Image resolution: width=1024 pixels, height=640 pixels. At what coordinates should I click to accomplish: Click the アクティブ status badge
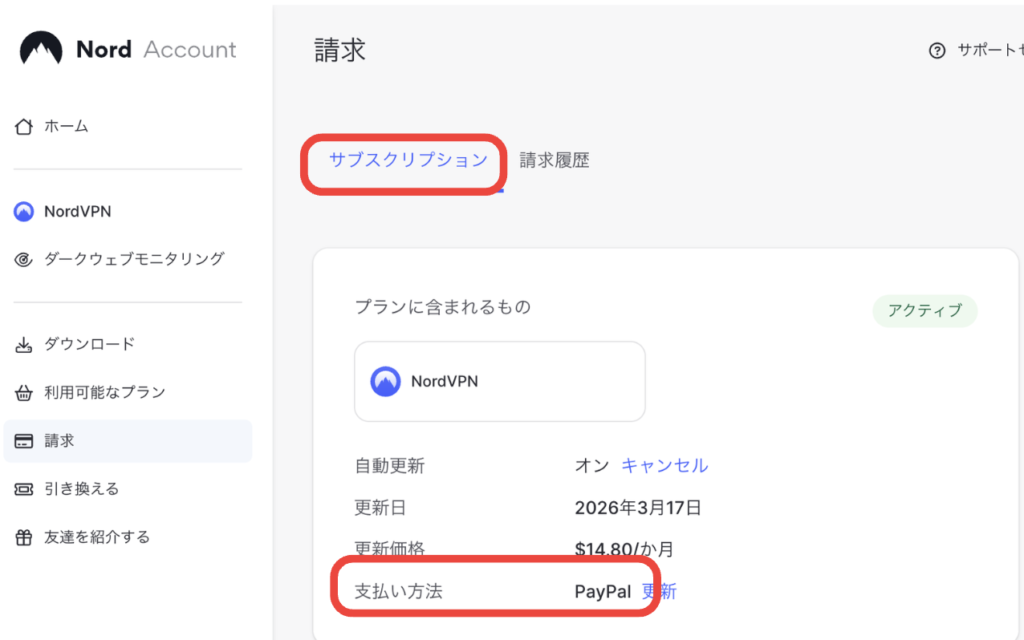click(925, 311)
